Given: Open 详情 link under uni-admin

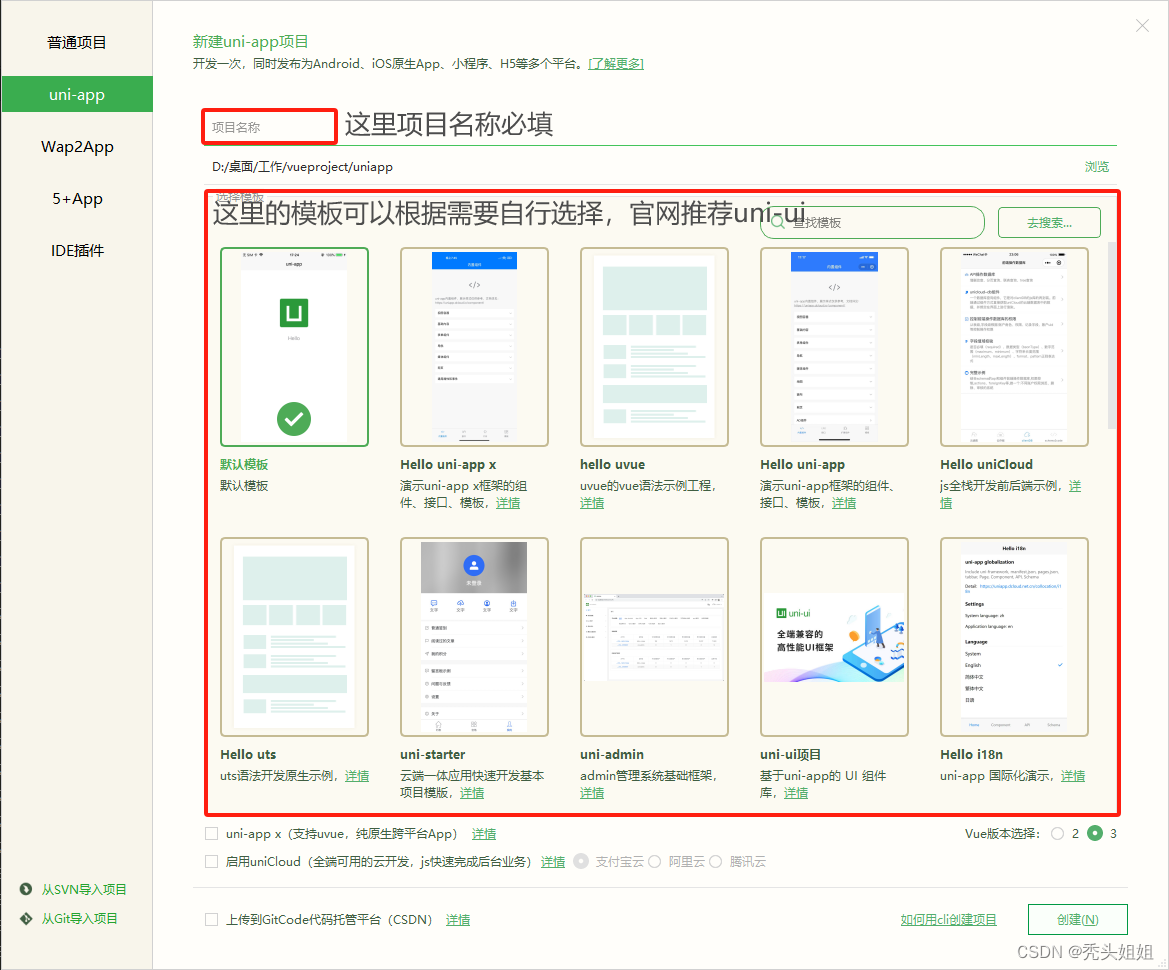Looking at the screenshot, I should (592, 793).
